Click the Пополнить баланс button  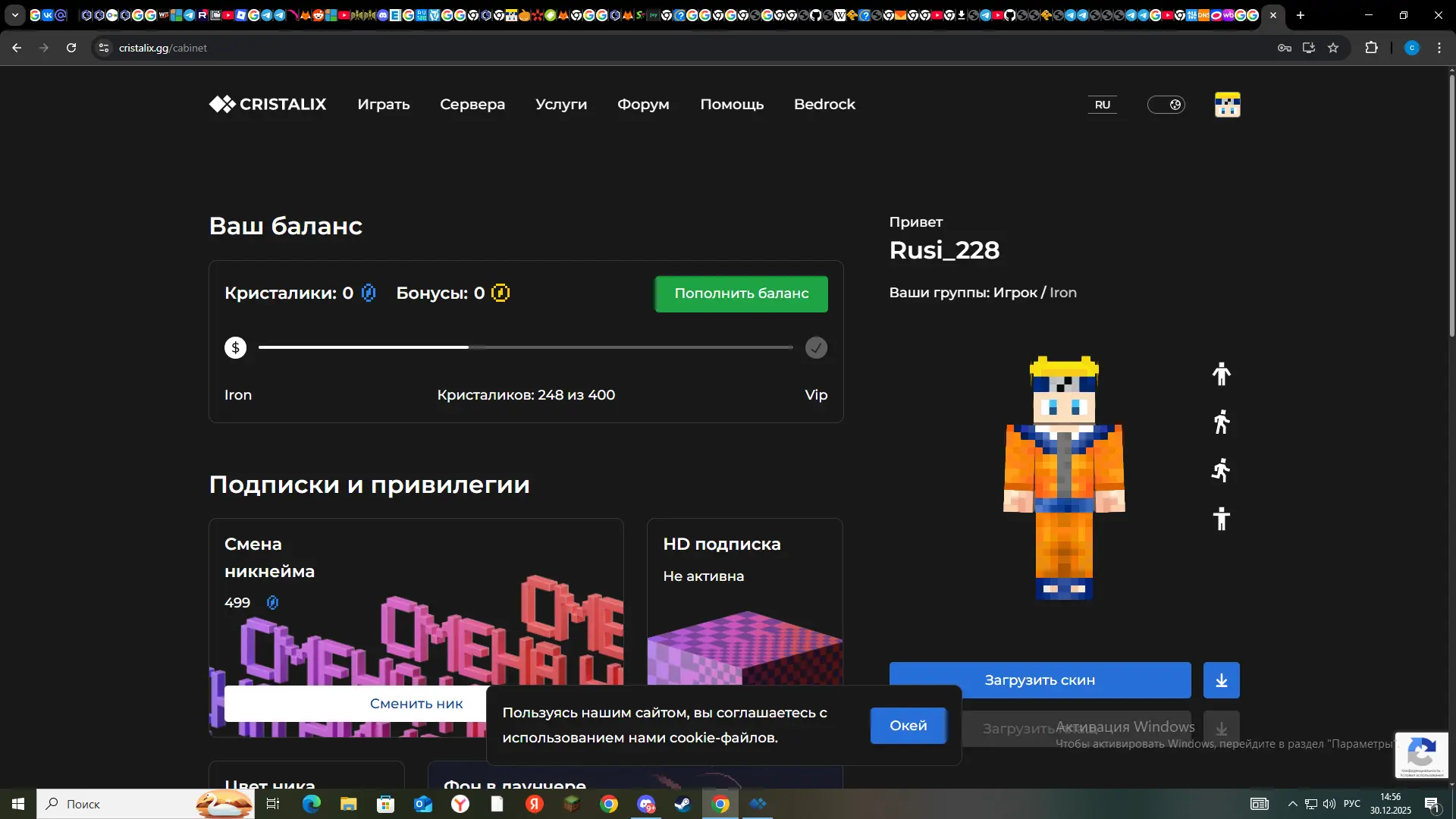click(742, 293)
